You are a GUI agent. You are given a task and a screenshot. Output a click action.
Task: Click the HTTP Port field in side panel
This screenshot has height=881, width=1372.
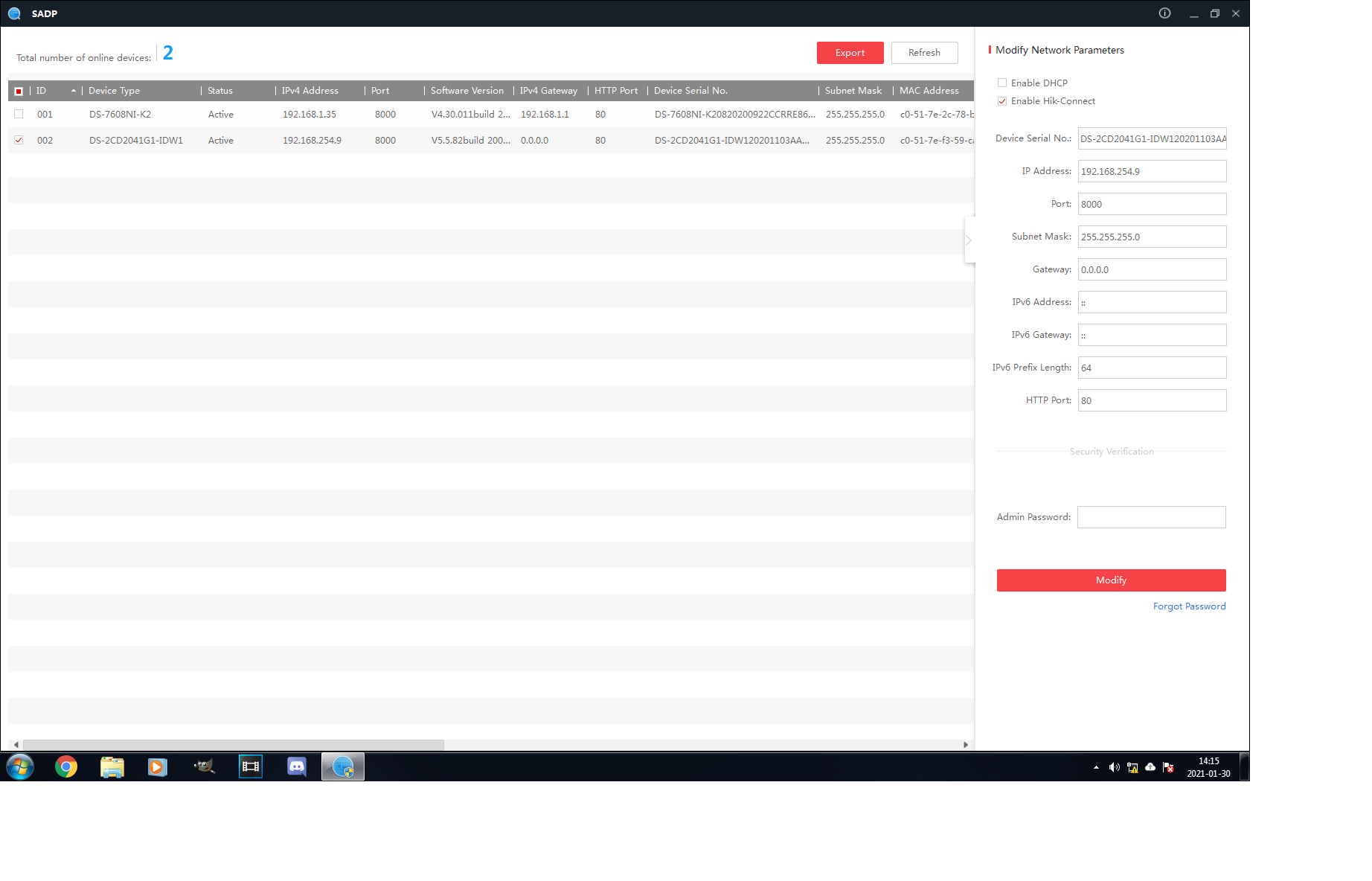coord(1153,400)
